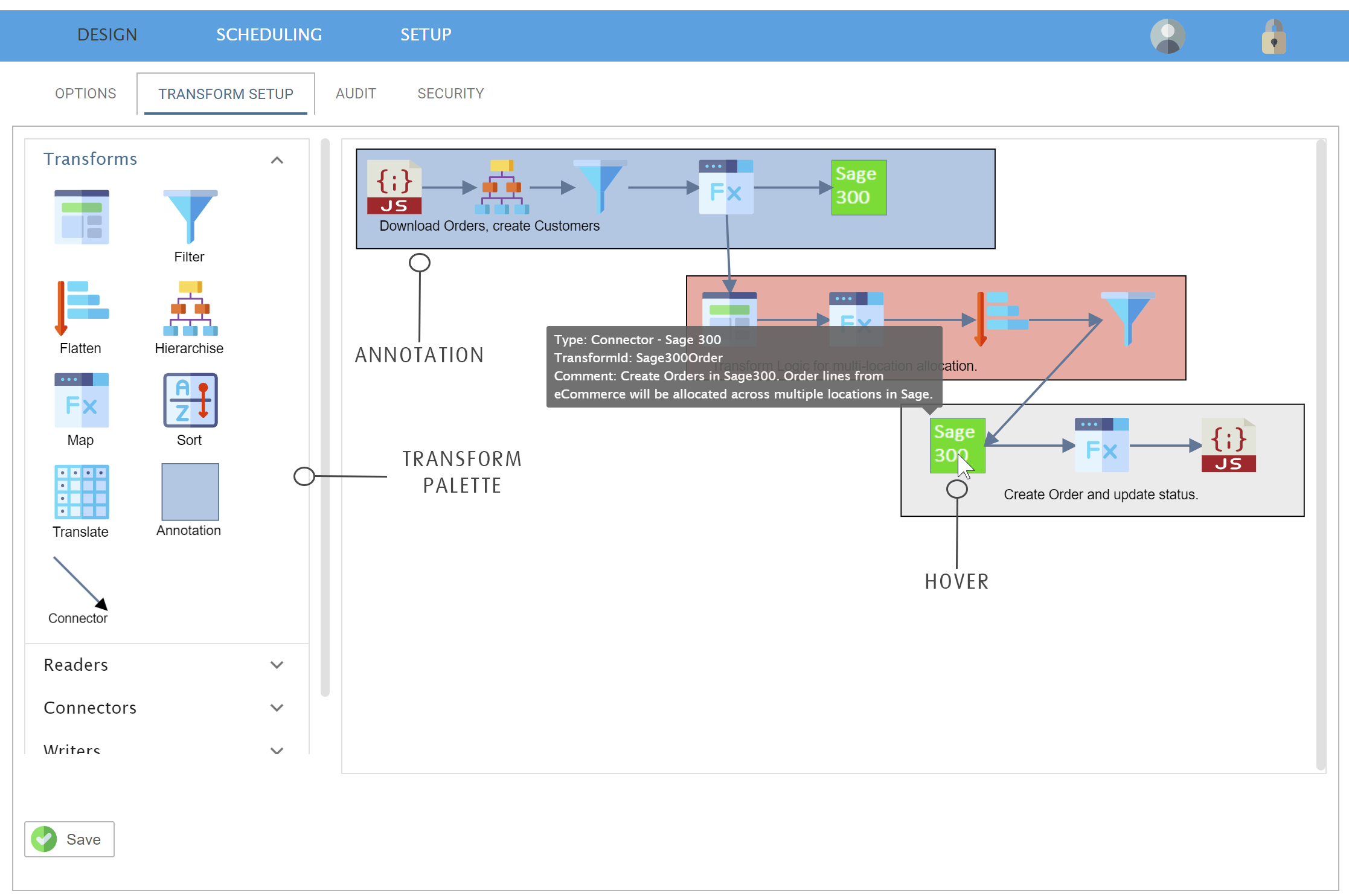Screen dimensions: 1349x896
Task: Switch to the Security tab
Action: 450,94
